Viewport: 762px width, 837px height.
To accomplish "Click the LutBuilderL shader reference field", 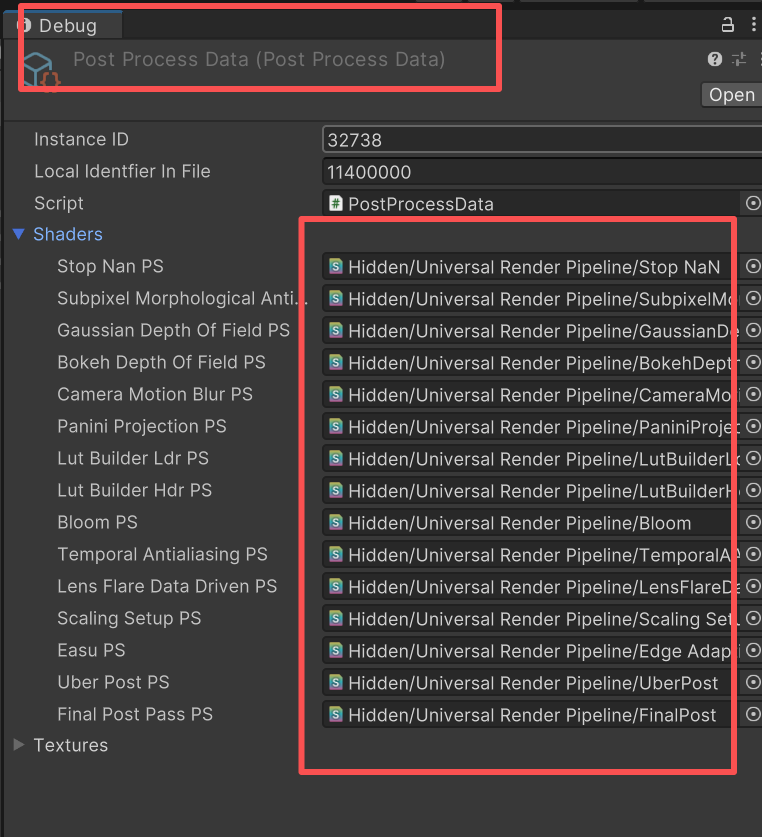I will (531, 459).
